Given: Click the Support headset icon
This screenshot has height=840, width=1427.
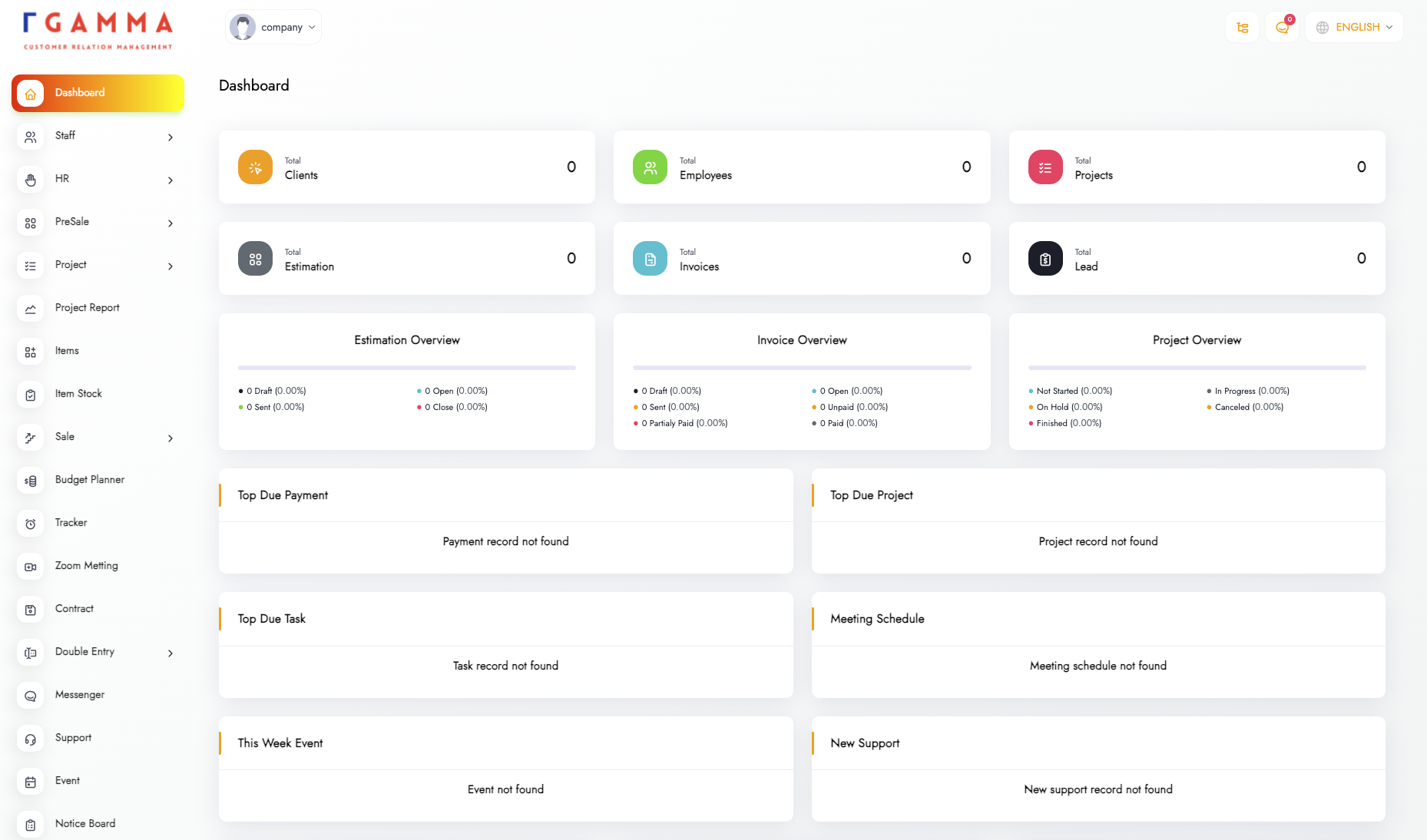Looking at the screenshot, I should pyautogui.click(x=30, y=739).
